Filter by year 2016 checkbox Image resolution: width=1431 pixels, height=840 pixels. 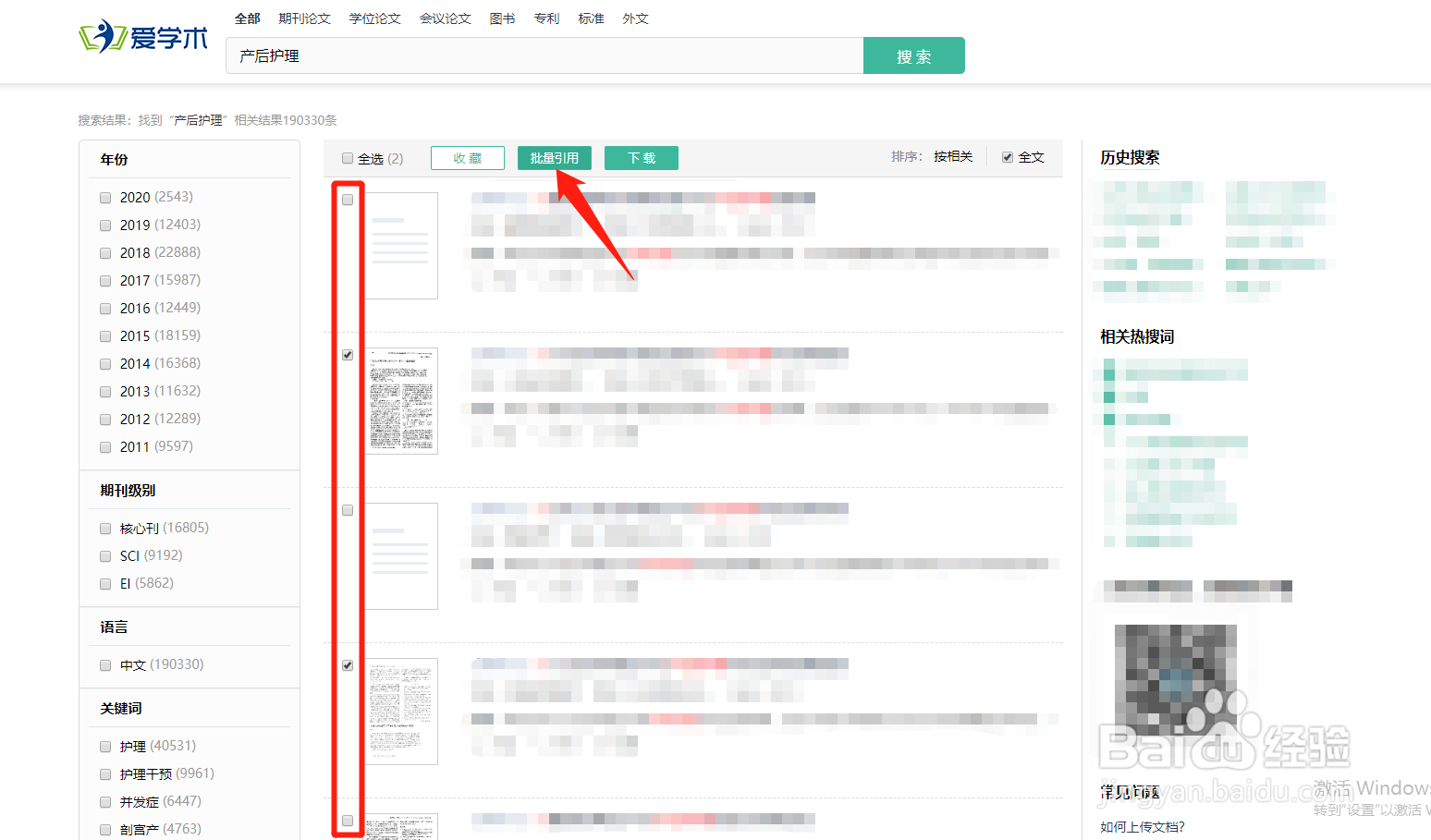pyautogui.click(x=105, y=309)
